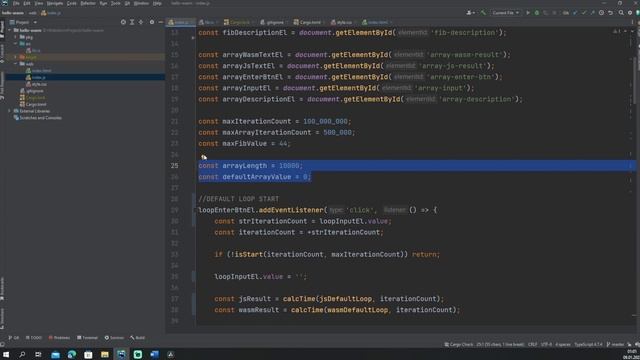Click the Git push arrow icon
Screen dimensions: 640x360
pyautogui.click(x=592, y=13)
